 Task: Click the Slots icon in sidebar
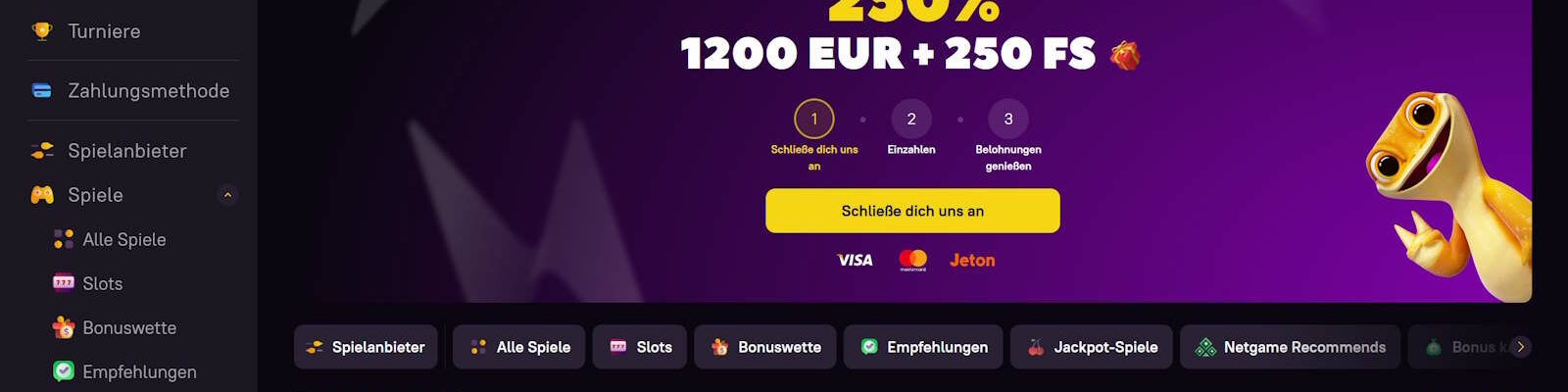coord(64,283)
